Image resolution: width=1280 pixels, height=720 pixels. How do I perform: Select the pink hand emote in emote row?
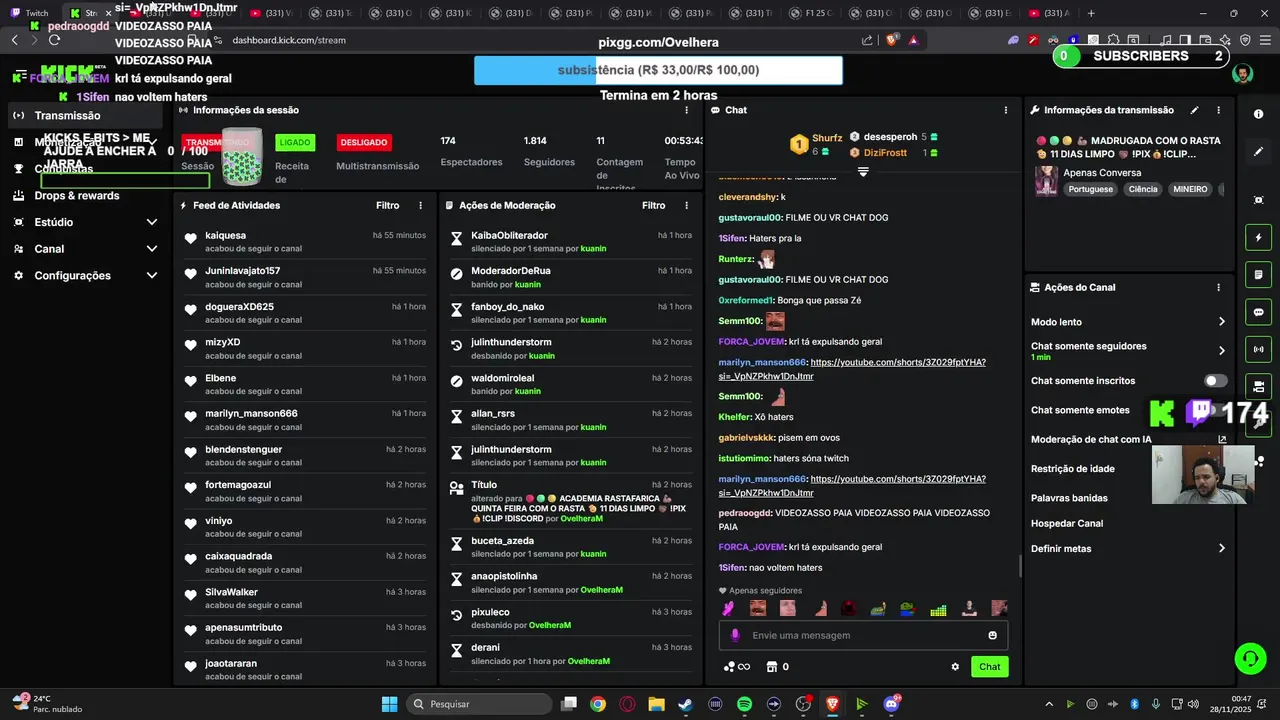click(729, 608)
